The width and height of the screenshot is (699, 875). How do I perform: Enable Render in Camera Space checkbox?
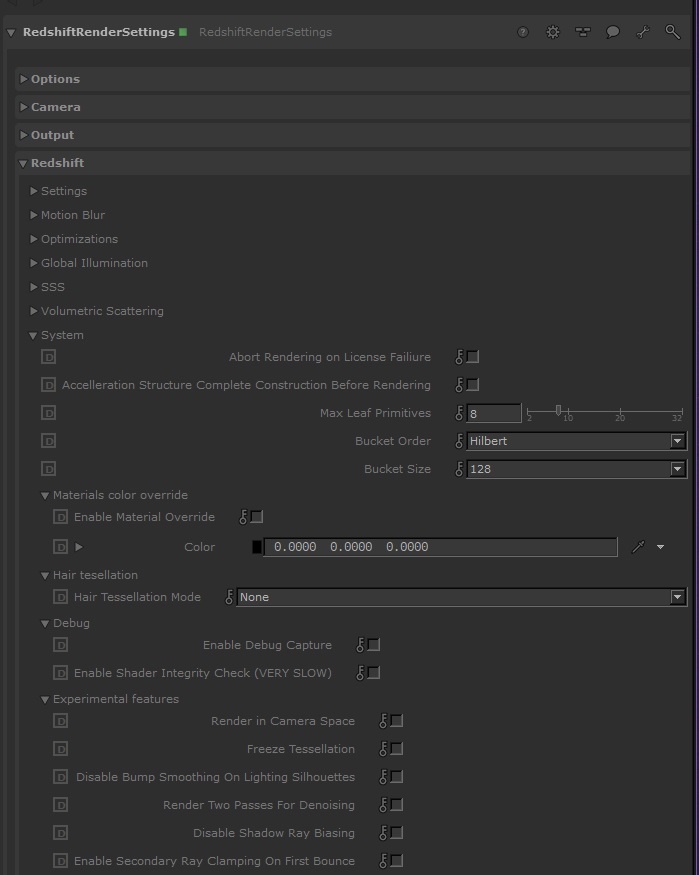coord(397,721)
